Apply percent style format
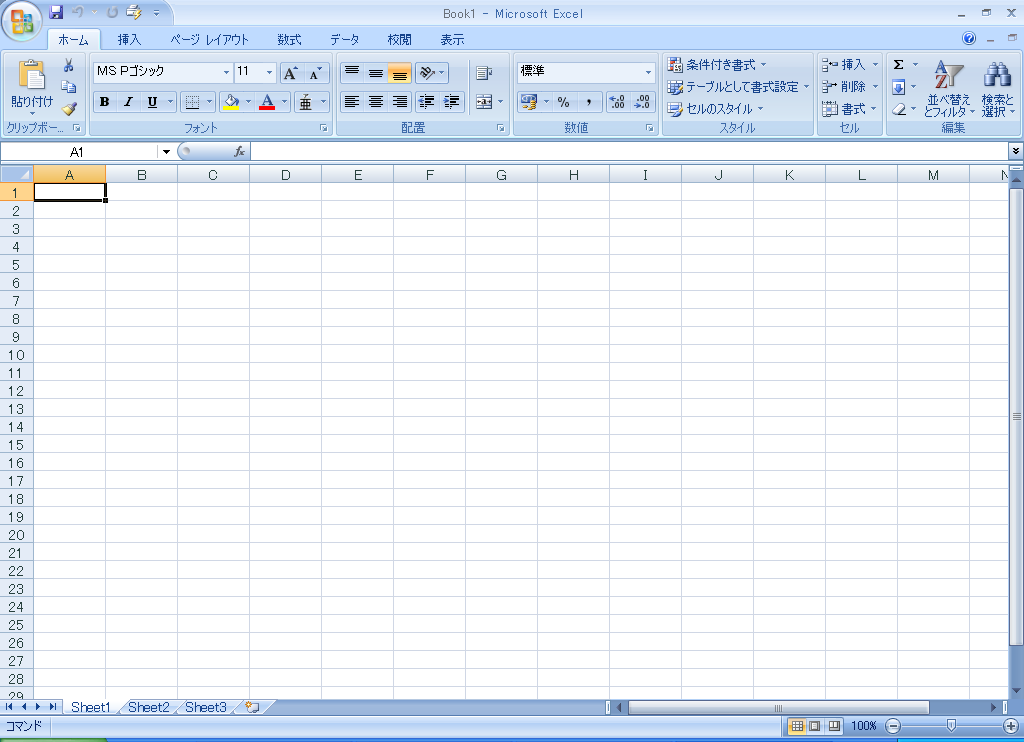 click(x=564, y=102)
